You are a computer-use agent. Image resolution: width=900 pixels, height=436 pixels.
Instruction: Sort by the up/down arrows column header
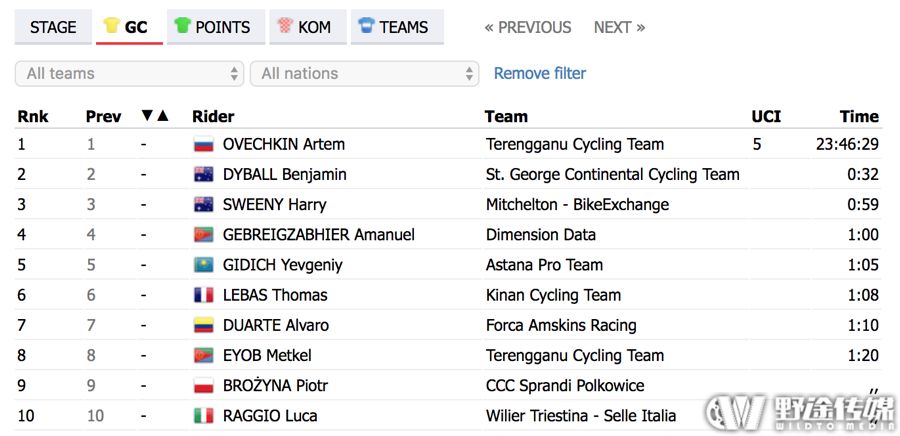click(155, 116)
